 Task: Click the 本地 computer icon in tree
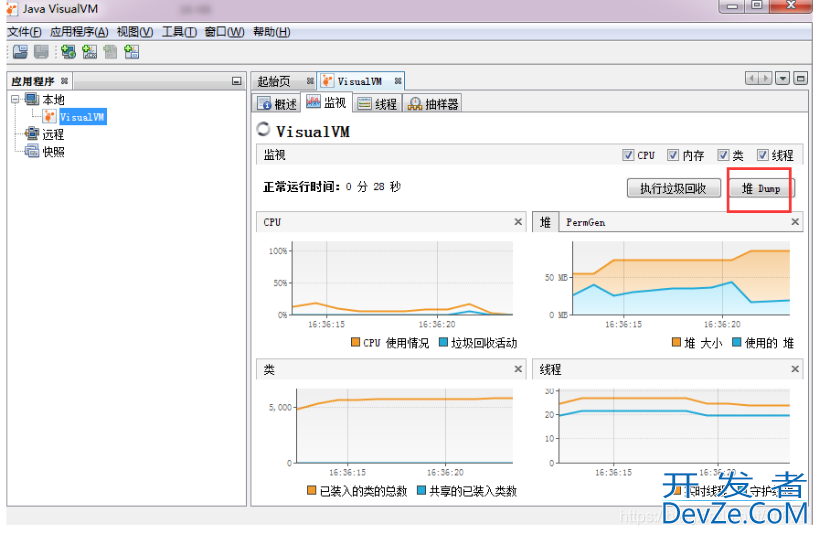[32, 99]
